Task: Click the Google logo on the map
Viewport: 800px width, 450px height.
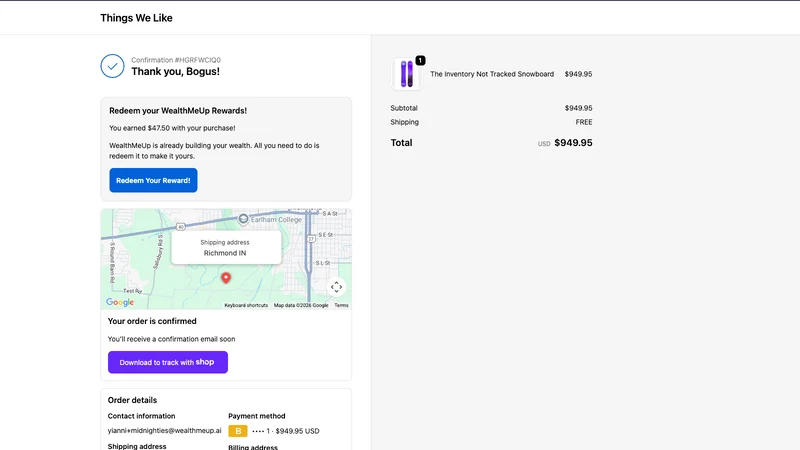Action: pyautogui.click(x=120, y=302)
